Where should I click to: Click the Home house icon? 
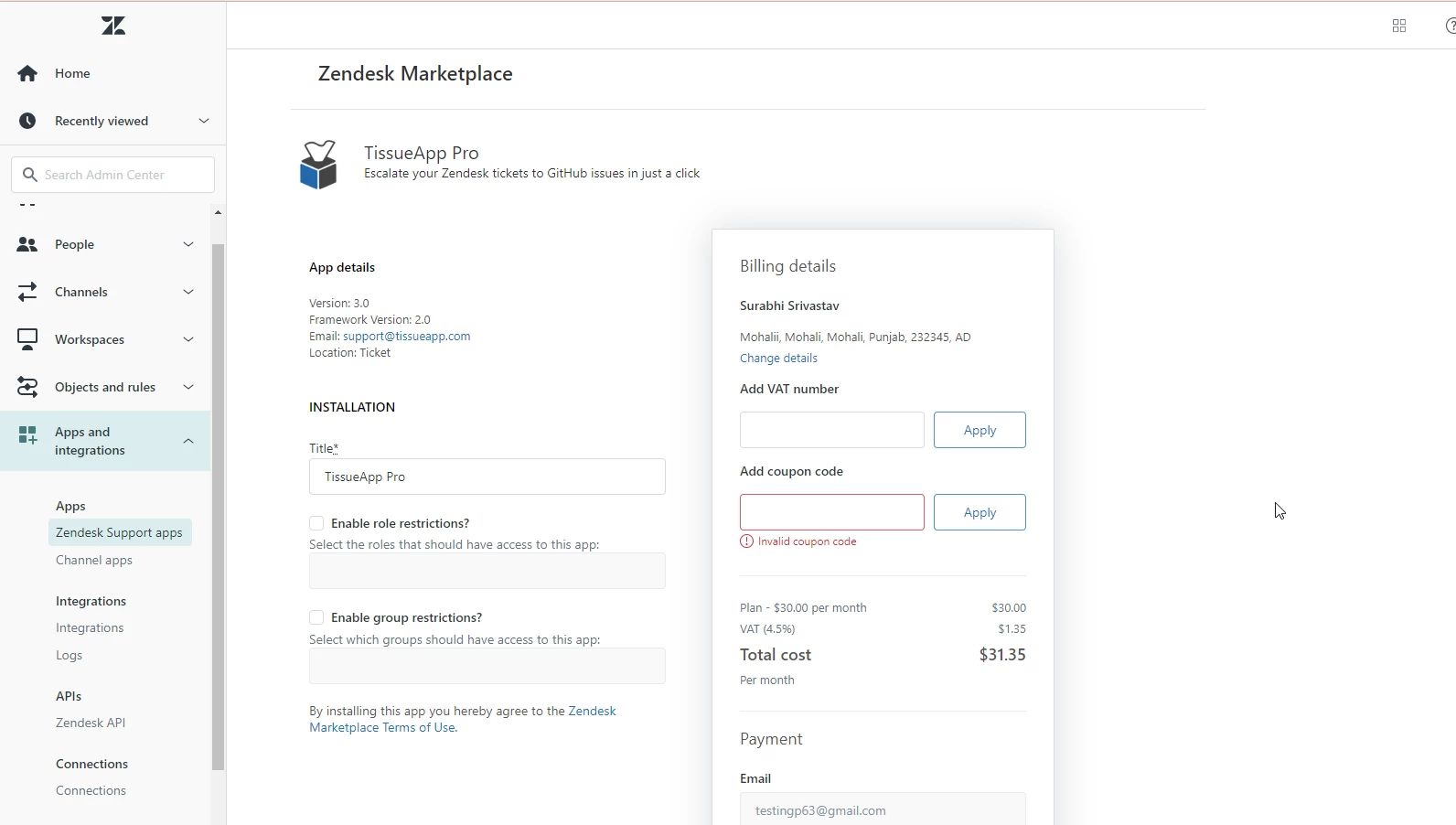(27, 73)
